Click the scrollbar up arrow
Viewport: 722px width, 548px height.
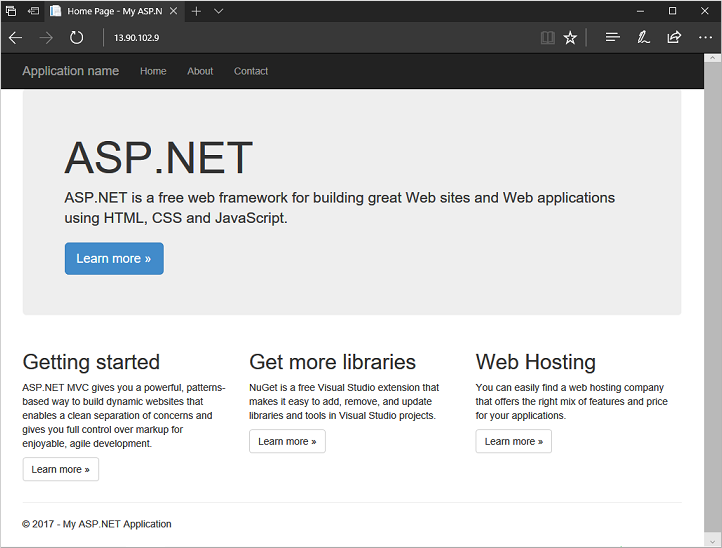coord(712,58)
